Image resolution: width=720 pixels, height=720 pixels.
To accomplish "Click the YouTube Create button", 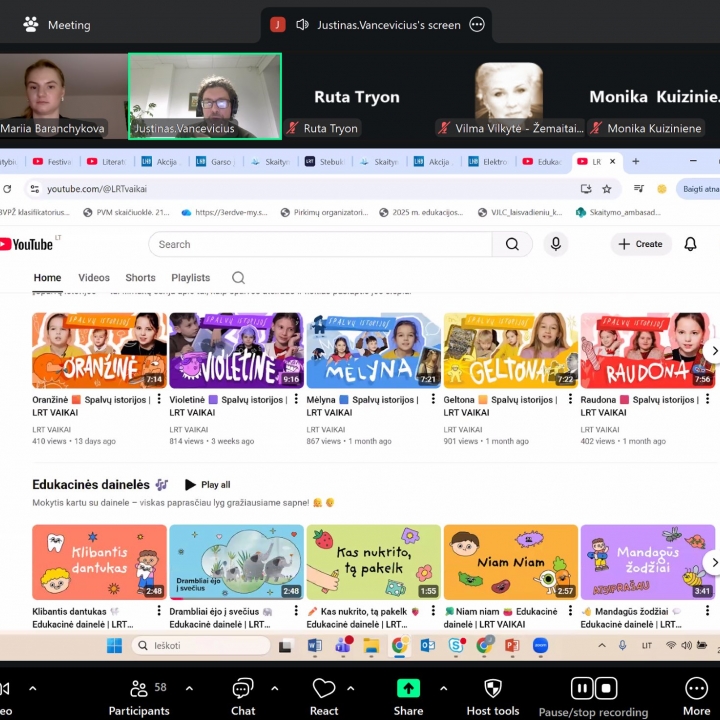I will [640, 244].
